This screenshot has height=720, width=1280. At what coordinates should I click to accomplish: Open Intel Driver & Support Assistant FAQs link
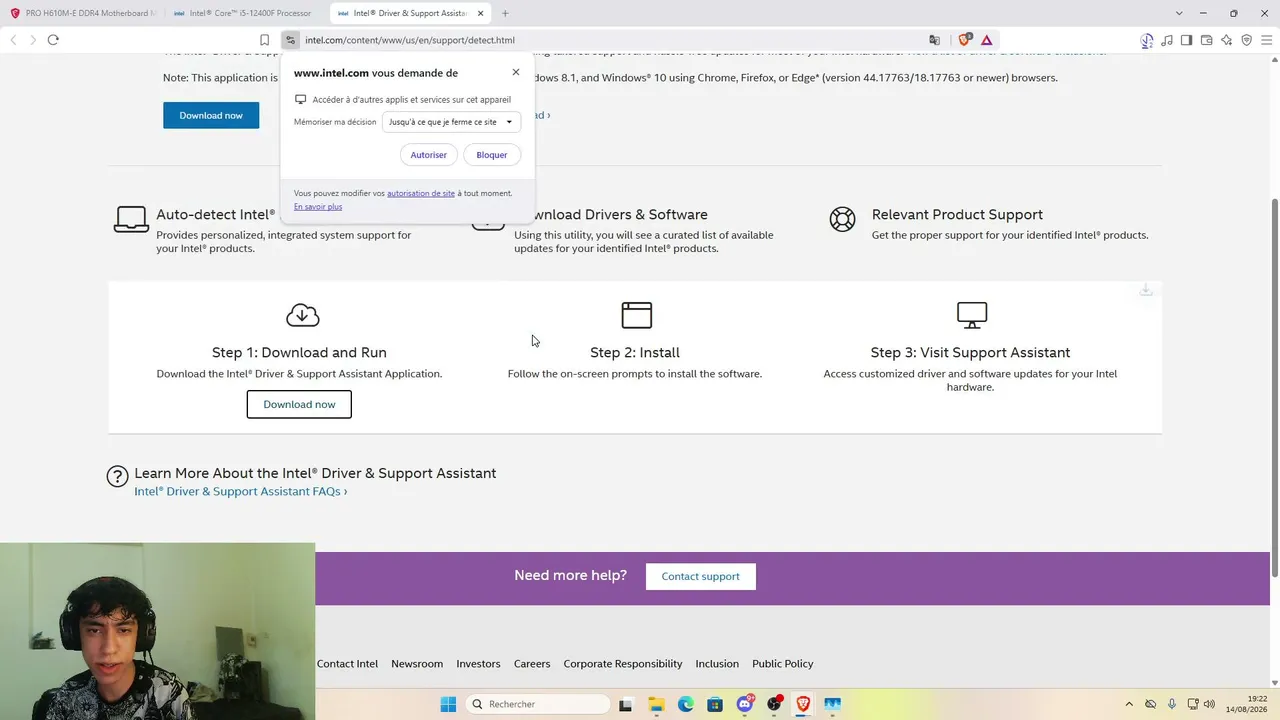pos(241,491)
